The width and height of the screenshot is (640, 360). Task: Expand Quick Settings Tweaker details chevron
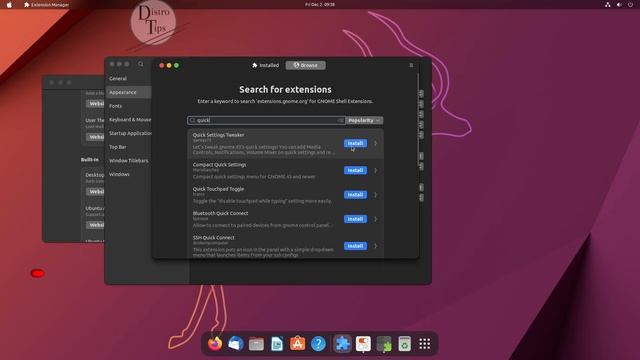pos(376,143)
